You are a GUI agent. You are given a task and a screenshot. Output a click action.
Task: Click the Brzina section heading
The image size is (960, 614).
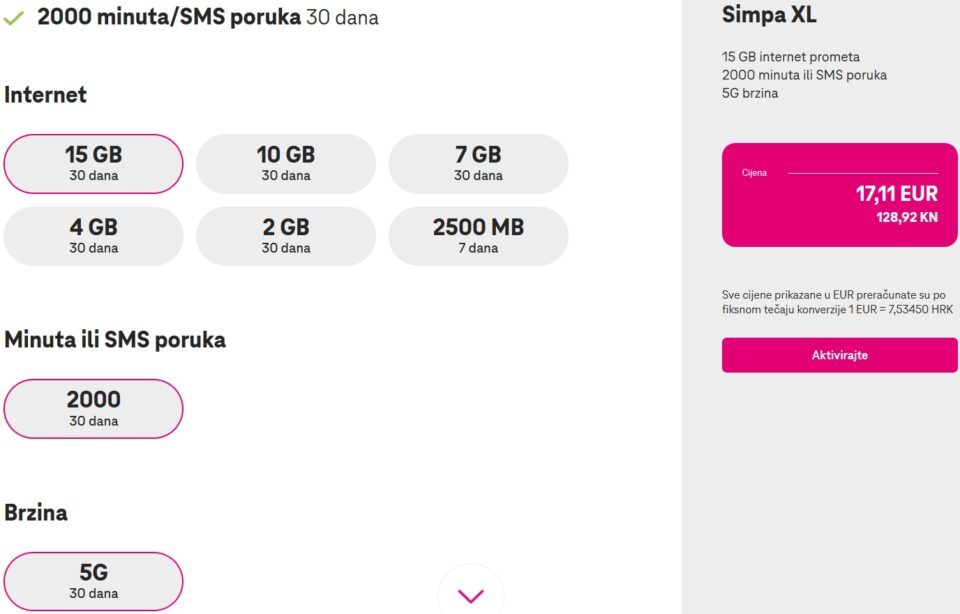(x=36, y=513)
